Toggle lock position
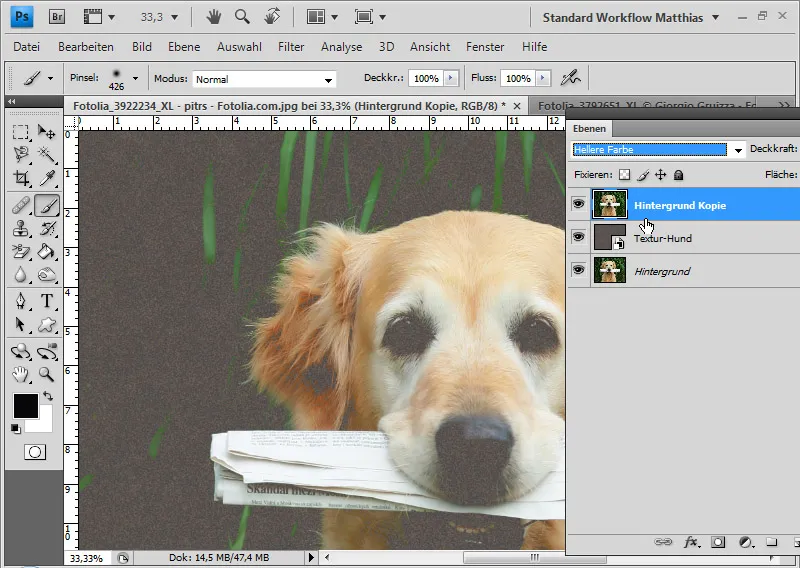Image resolution: width=800 pixels, height=568 pixels. pos(661,175)
